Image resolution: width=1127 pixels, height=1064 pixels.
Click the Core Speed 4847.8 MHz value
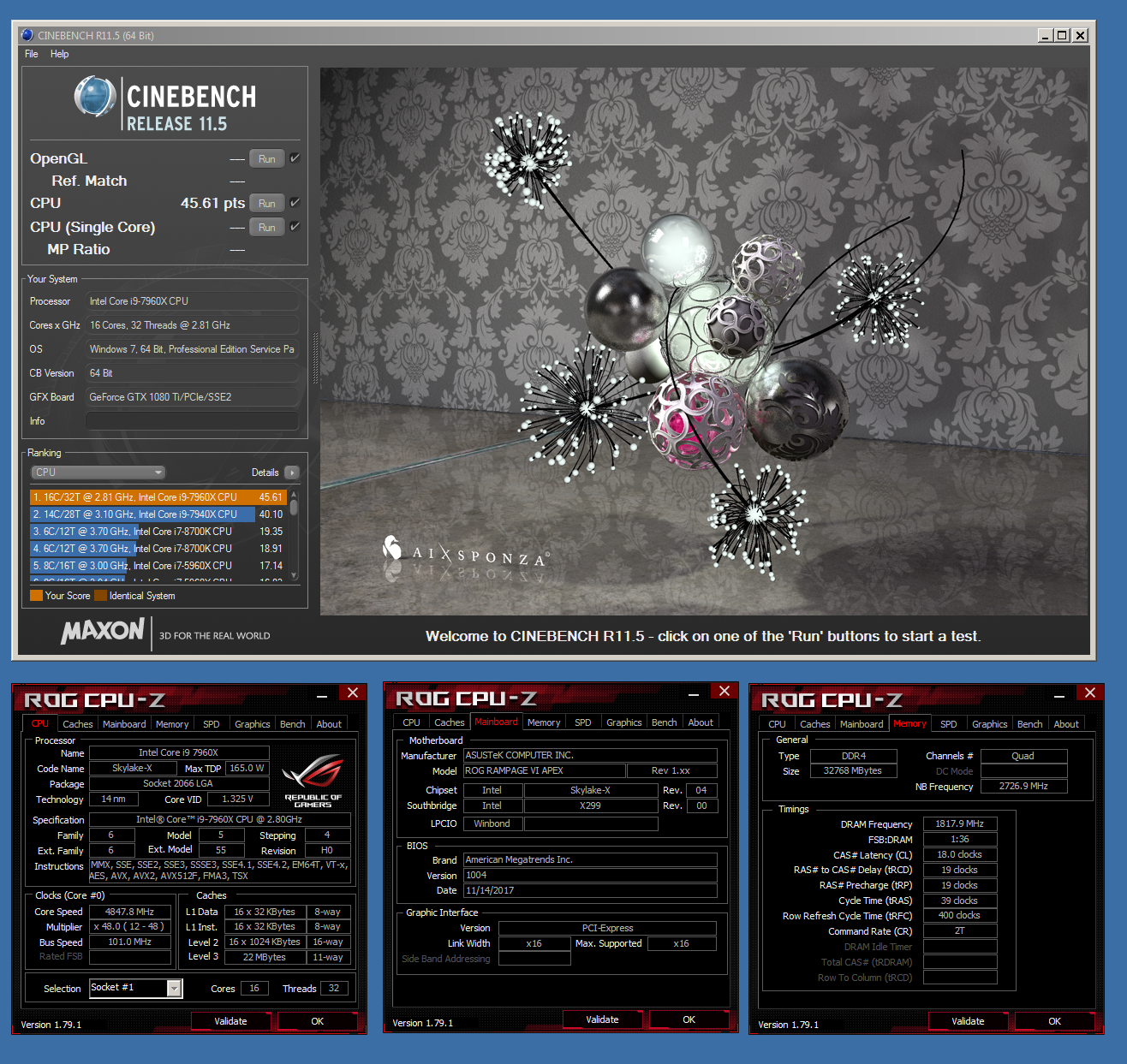[x=130, y=912]
